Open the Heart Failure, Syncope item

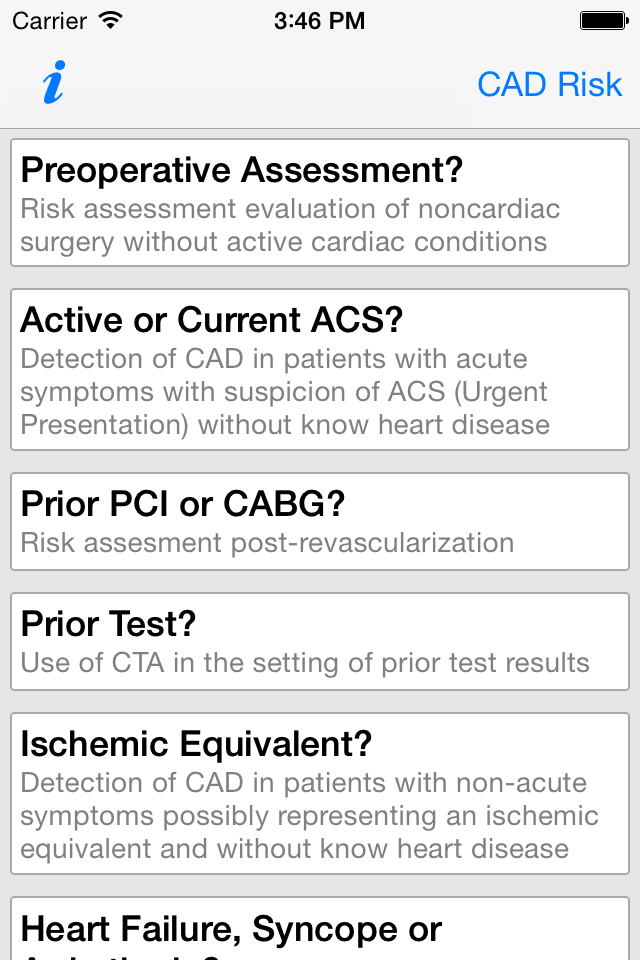pyautogui.click(x=320, y=930)
